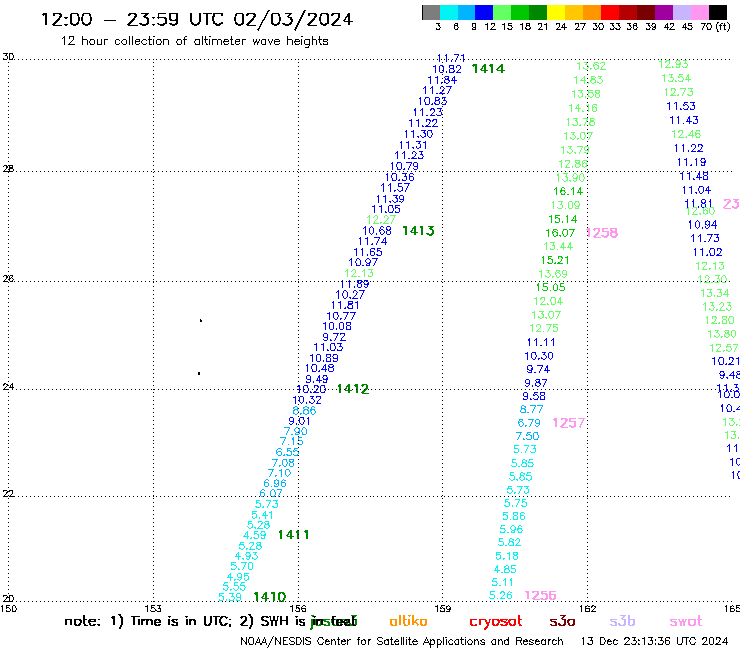Click latitude axis label 30
The height and width of the screenshot is (650, 740).
pos(8,57)
